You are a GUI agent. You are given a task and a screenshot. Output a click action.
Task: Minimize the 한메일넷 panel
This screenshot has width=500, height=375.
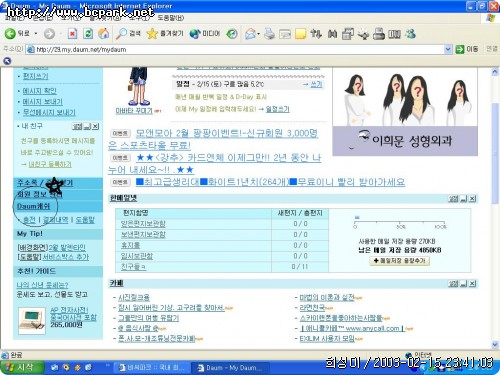463,199
